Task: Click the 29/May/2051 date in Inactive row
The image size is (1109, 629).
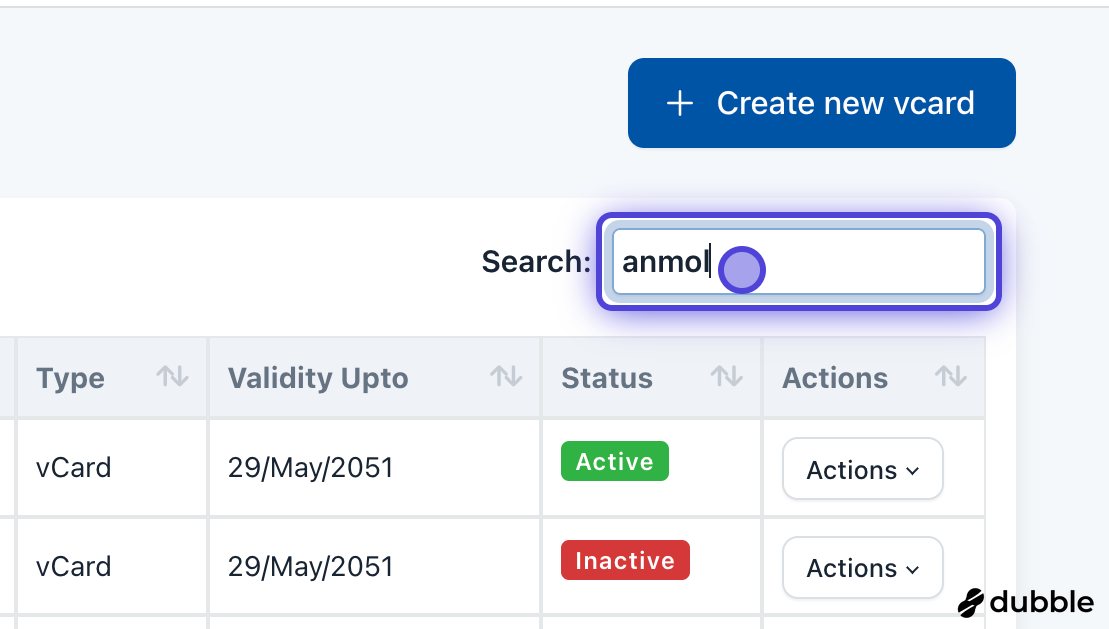Action: 310,566
